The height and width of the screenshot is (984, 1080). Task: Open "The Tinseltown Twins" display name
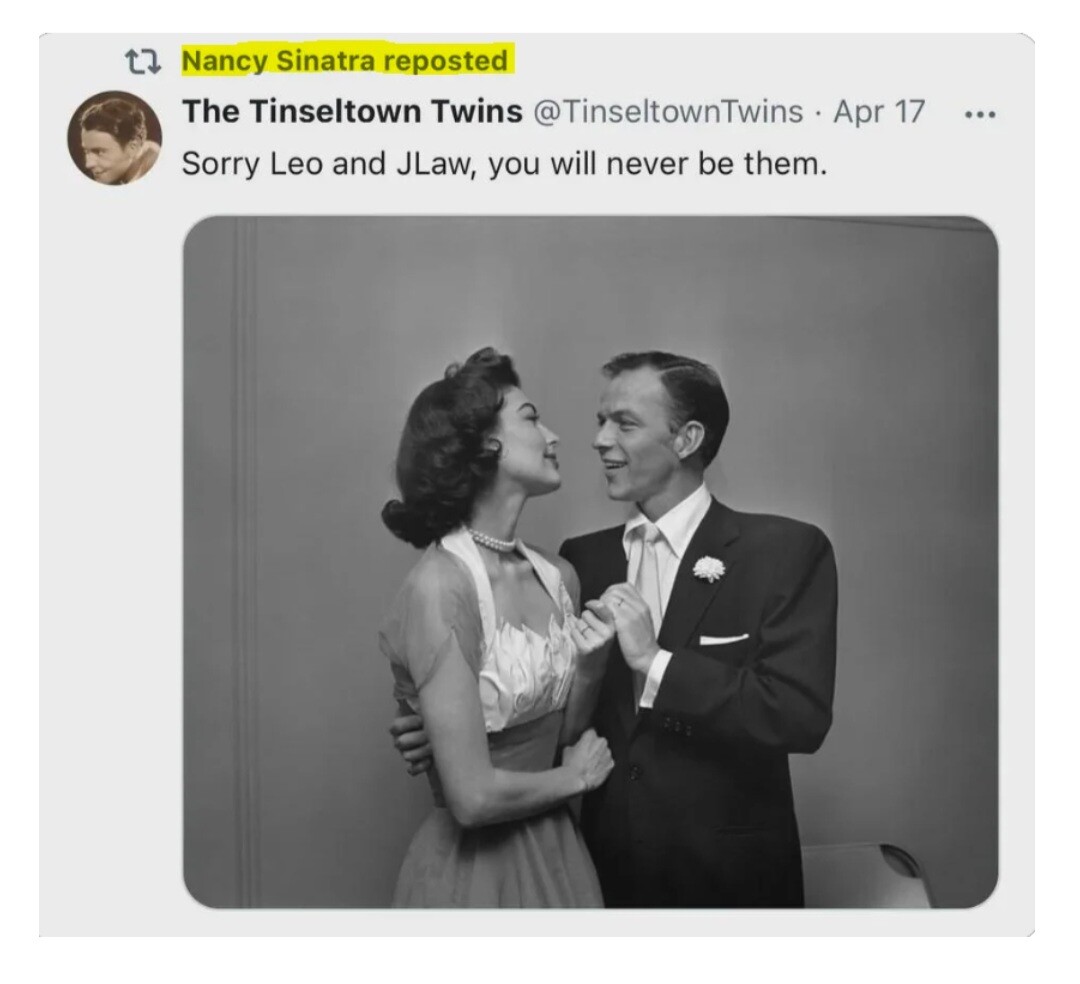(x=352, y=112)
